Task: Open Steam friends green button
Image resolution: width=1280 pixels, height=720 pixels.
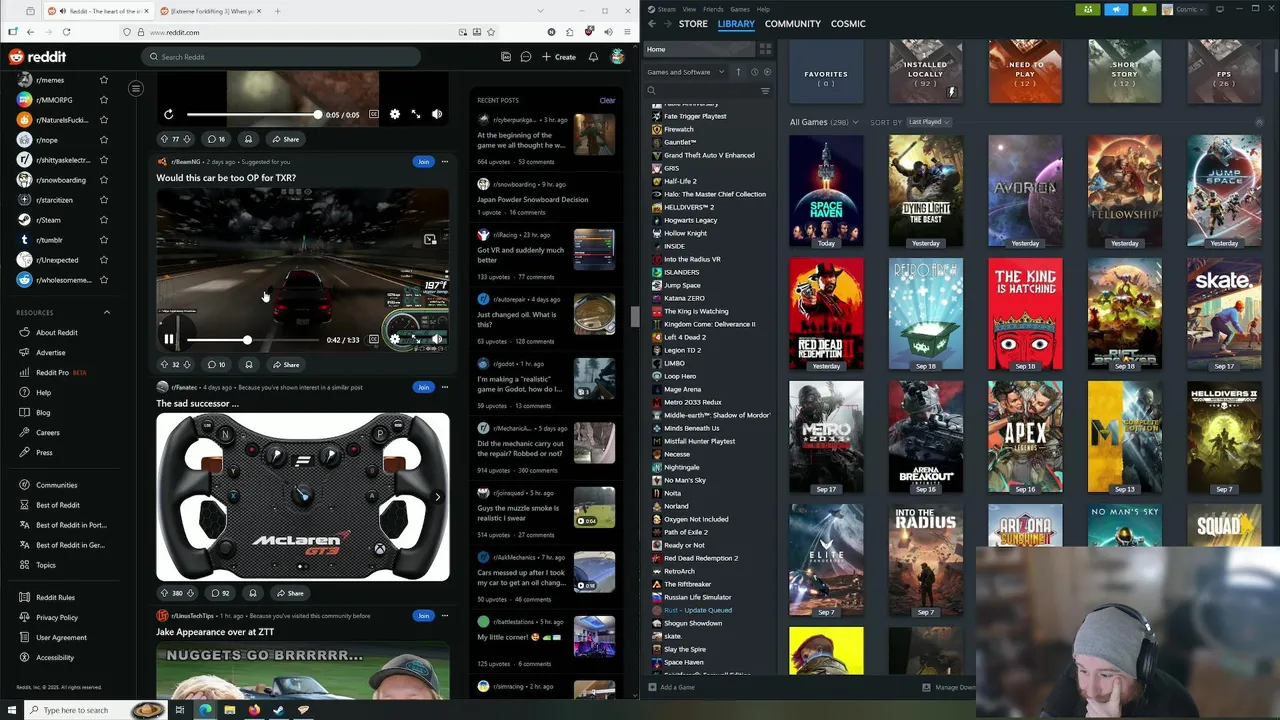Action: 1088,9
